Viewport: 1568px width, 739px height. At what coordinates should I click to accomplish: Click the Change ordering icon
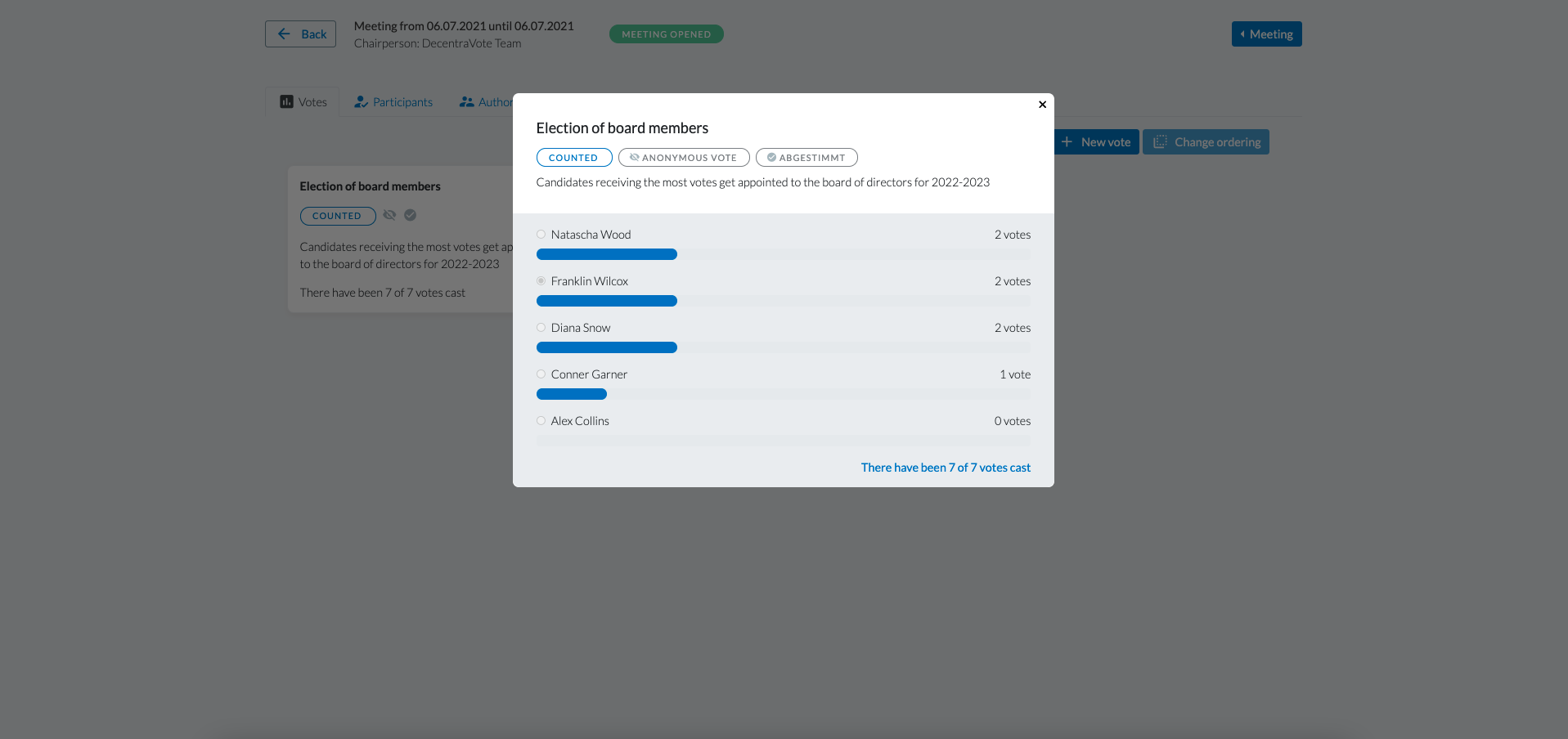1160,142
